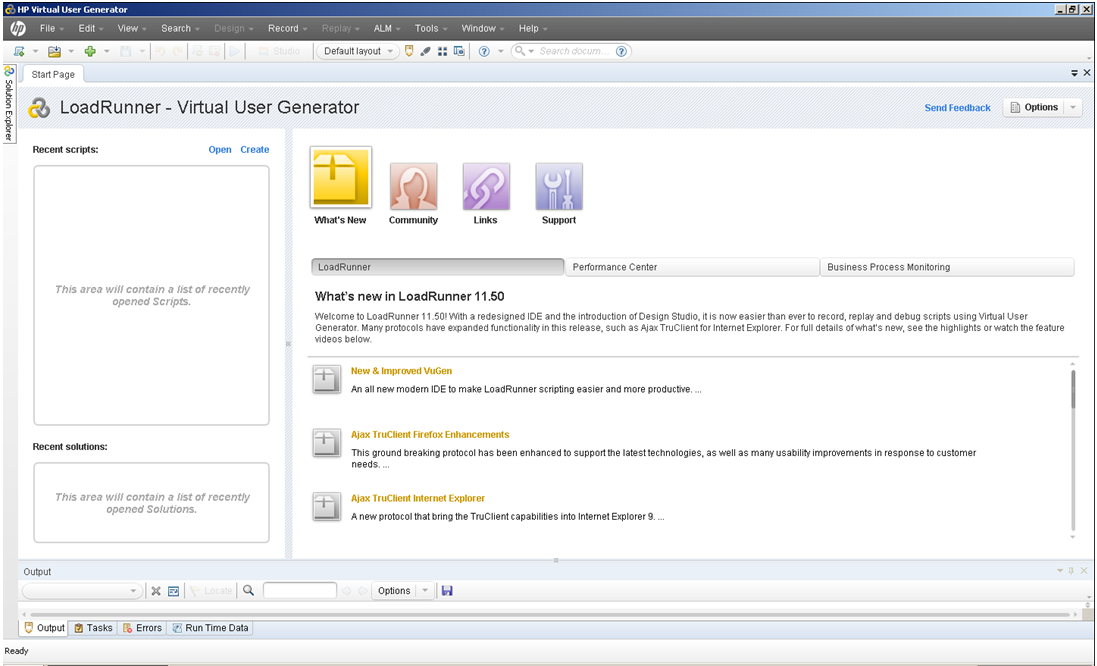Click the snapshot window toolbar icon
Screen dimensions: 1097x666
[459, 51]
